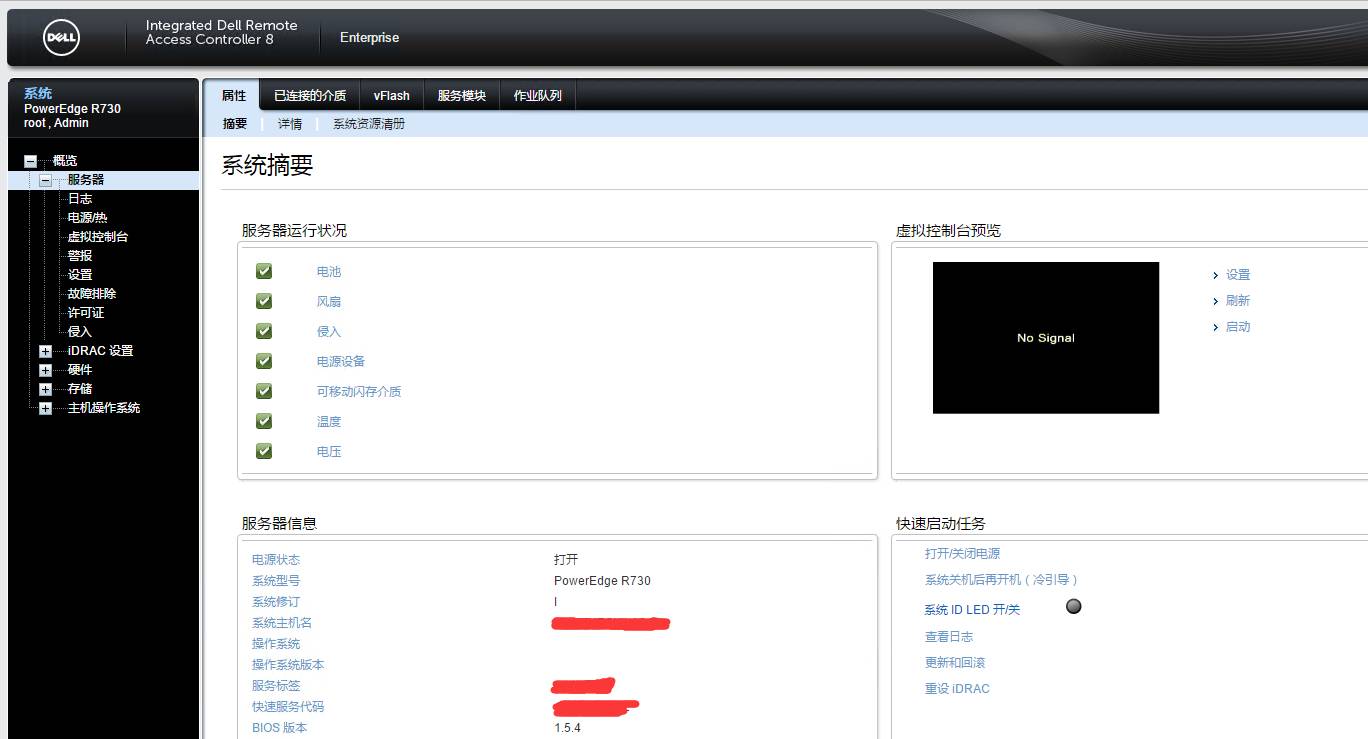Expand the 硬件 tree node
1368x739 pixels.
(x=45, y=370)
